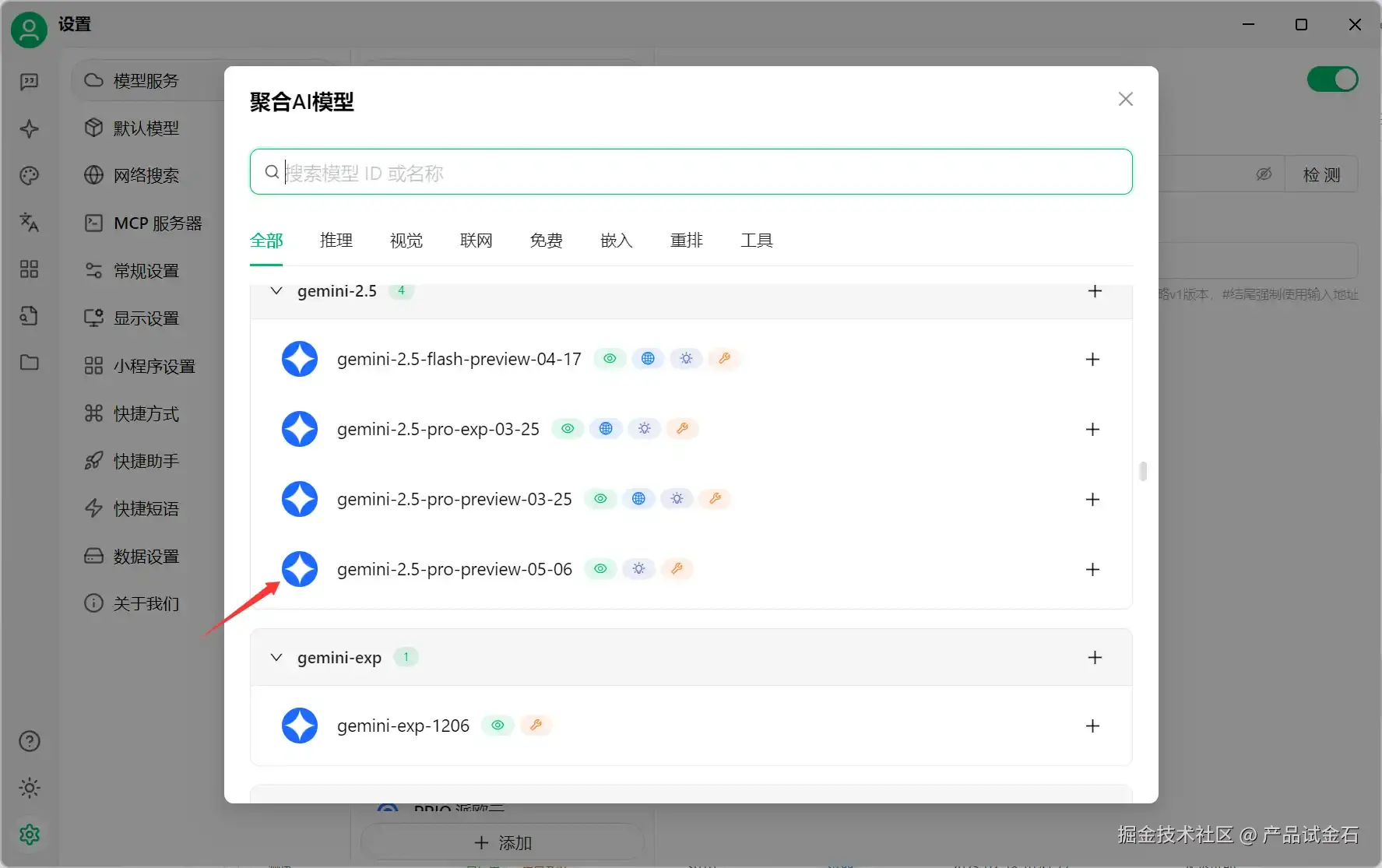The image size is (1382, 868).
Task: Switch to the 免费 tab
Action: click(x=546, y=241)
